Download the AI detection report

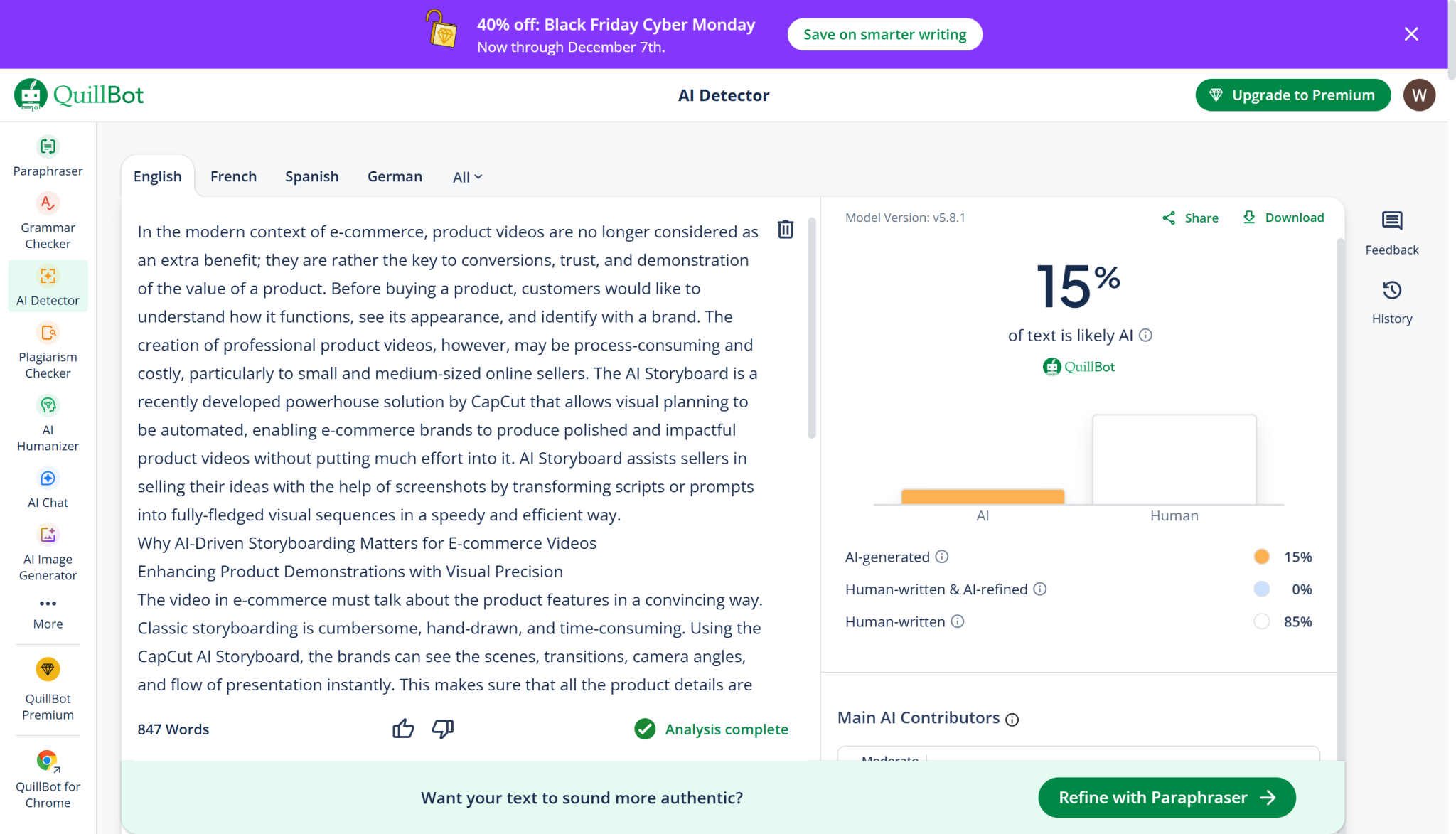coord(1283,218)
